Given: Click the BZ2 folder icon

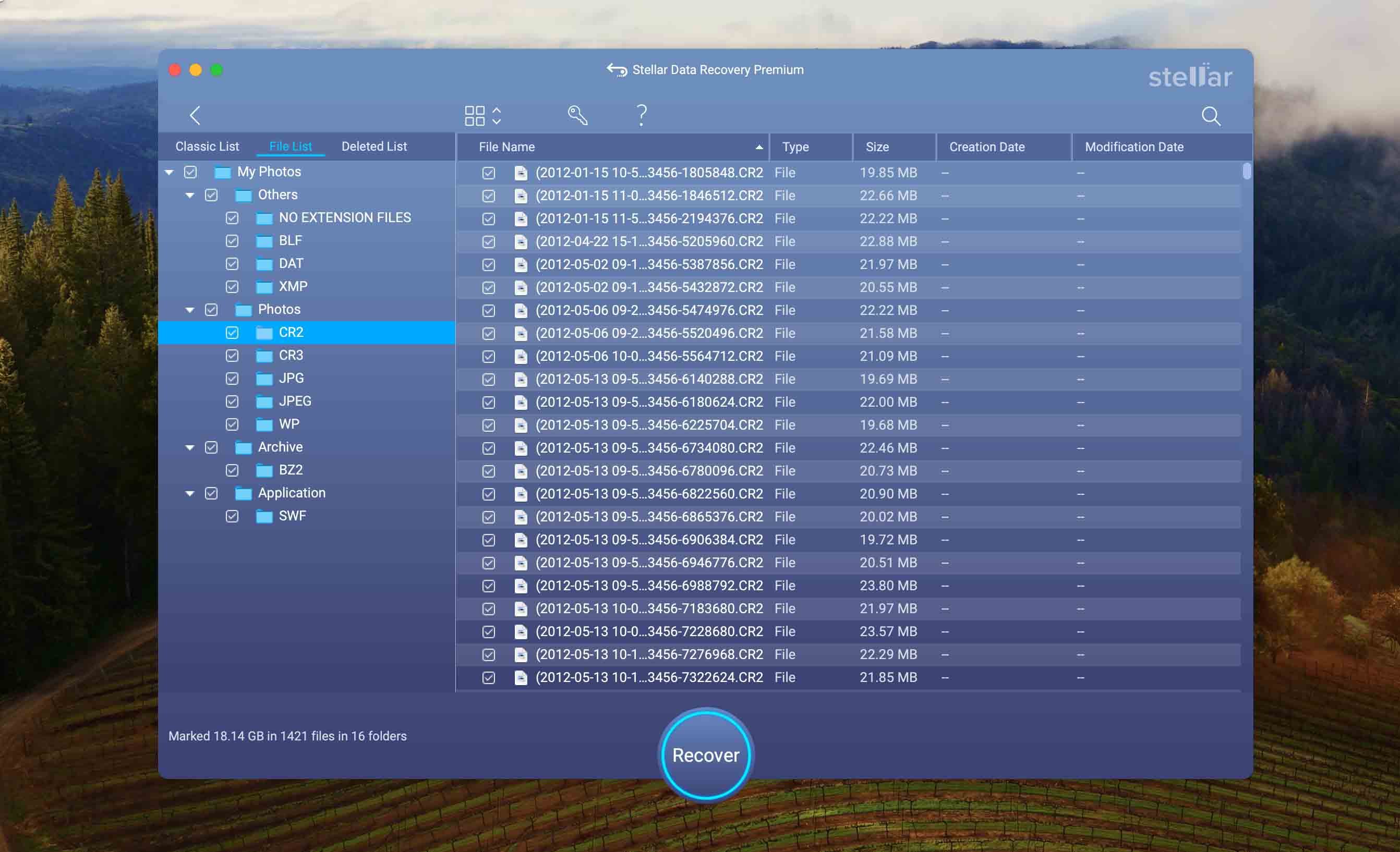Looking at the screenshot, I should [264, 471].
